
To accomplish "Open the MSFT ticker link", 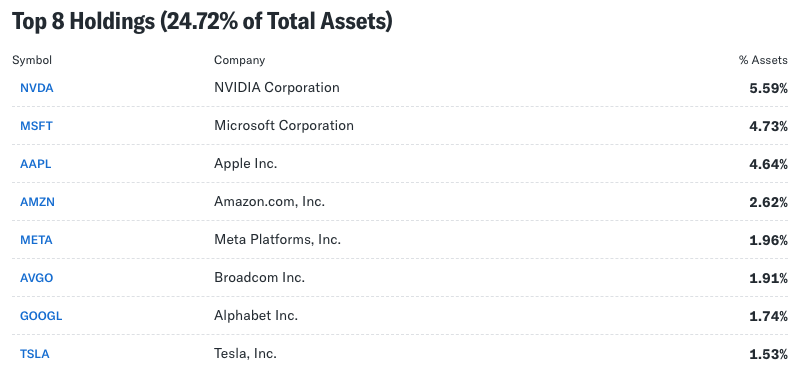I will coord(36,126).
